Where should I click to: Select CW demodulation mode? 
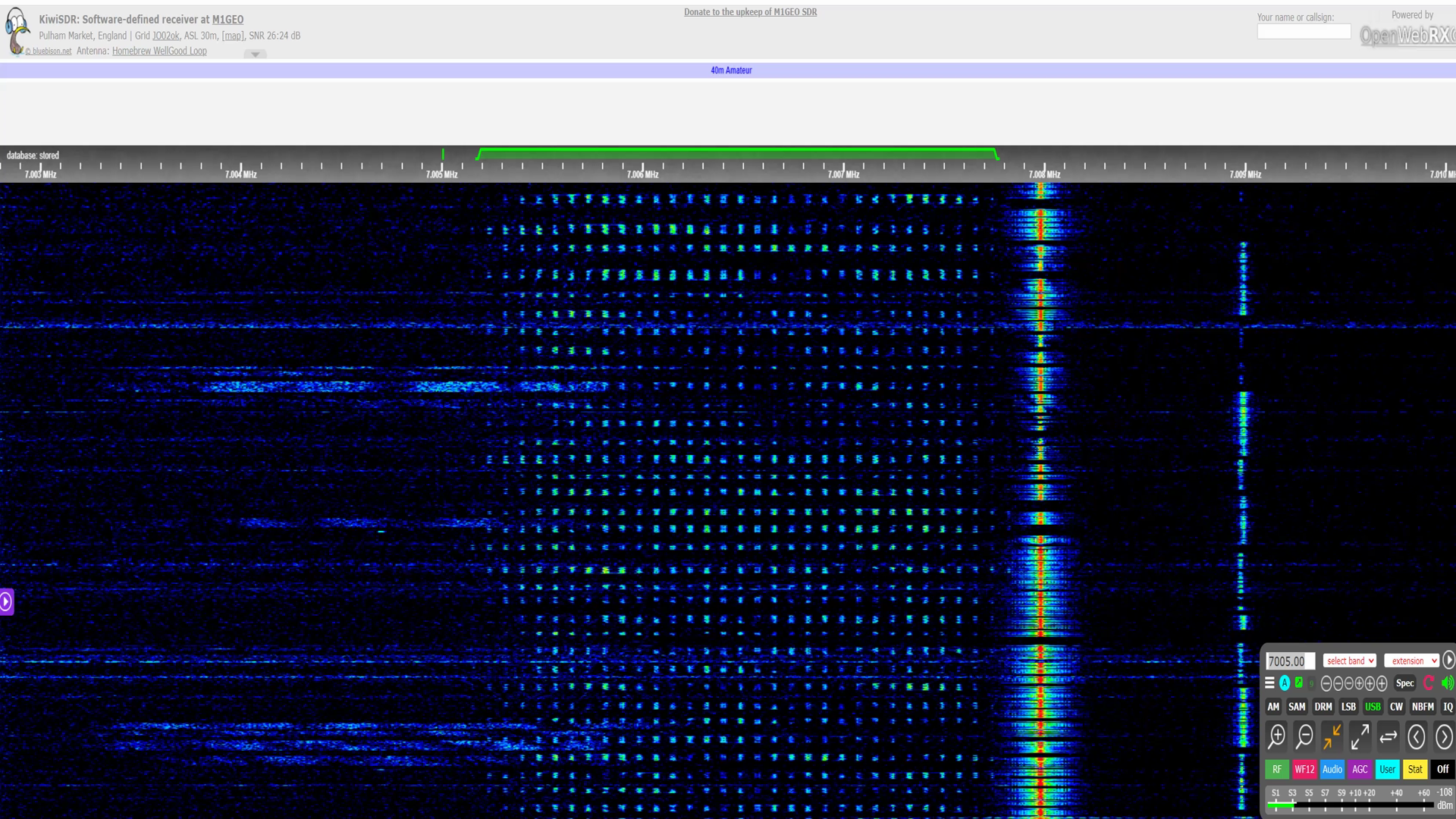1396,707
